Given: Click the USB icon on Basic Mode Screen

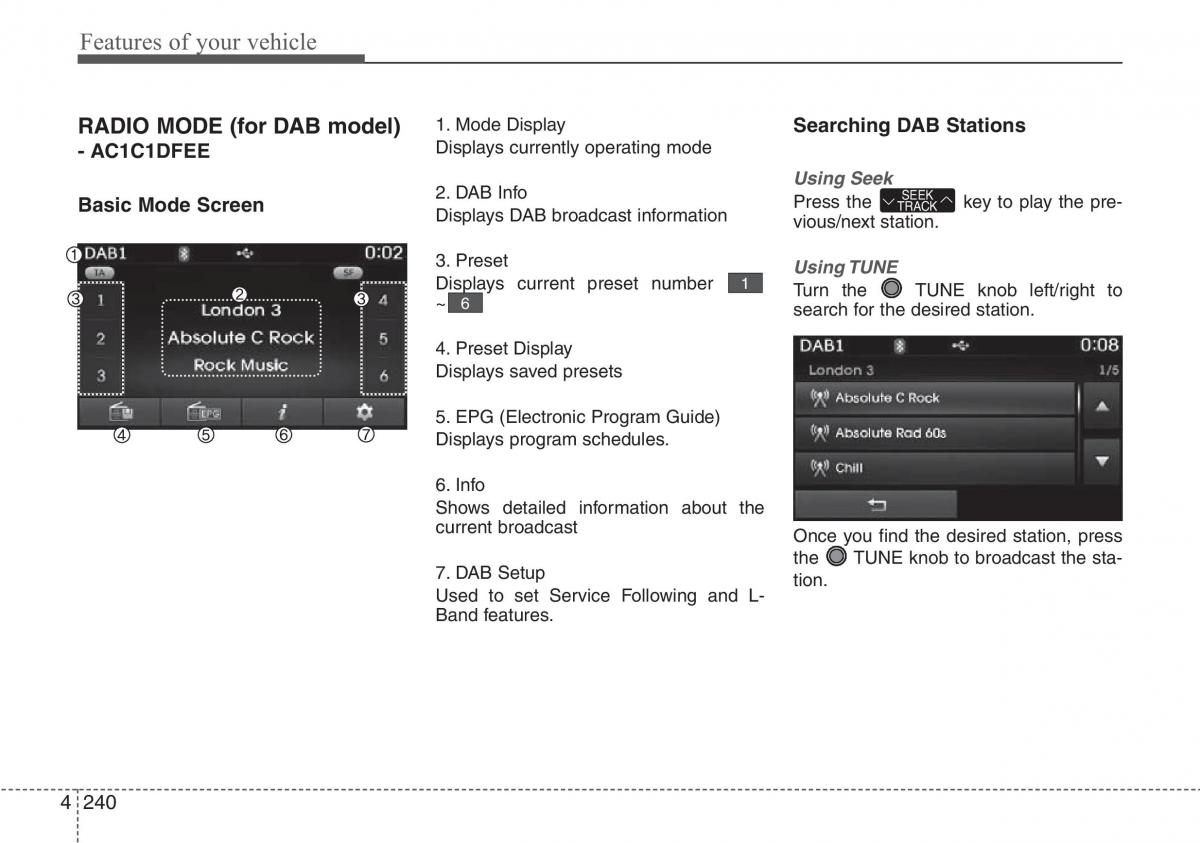Looking at the screenshot, I should [x=243, y=253].
